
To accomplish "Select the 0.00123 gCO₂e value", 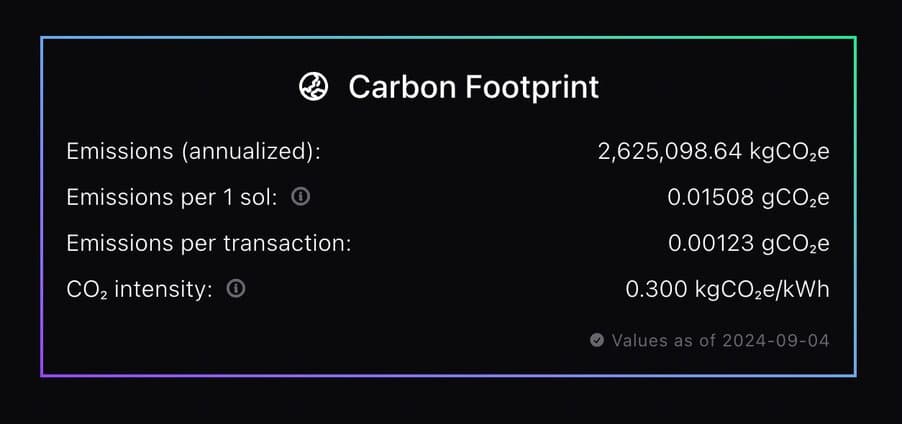I will click(748, 243).
